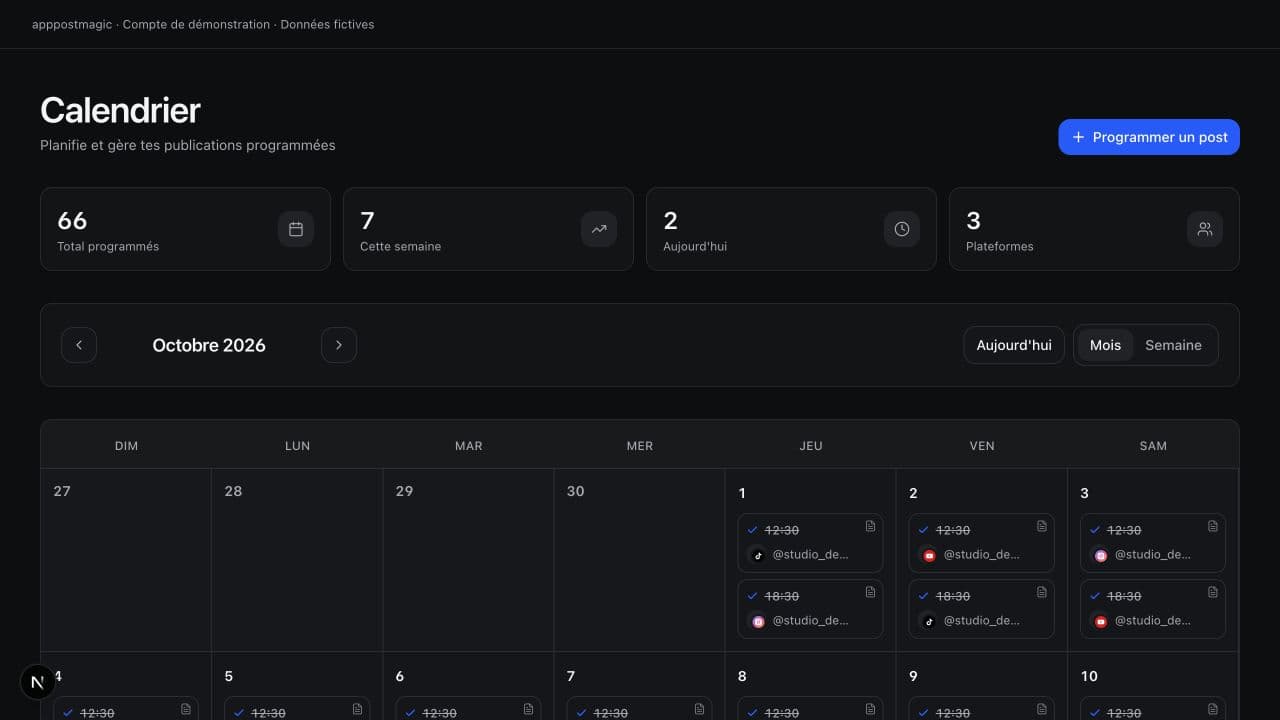Click day number 10 in the calendar
This screenshot has width=1280, height=720.
1089,676
